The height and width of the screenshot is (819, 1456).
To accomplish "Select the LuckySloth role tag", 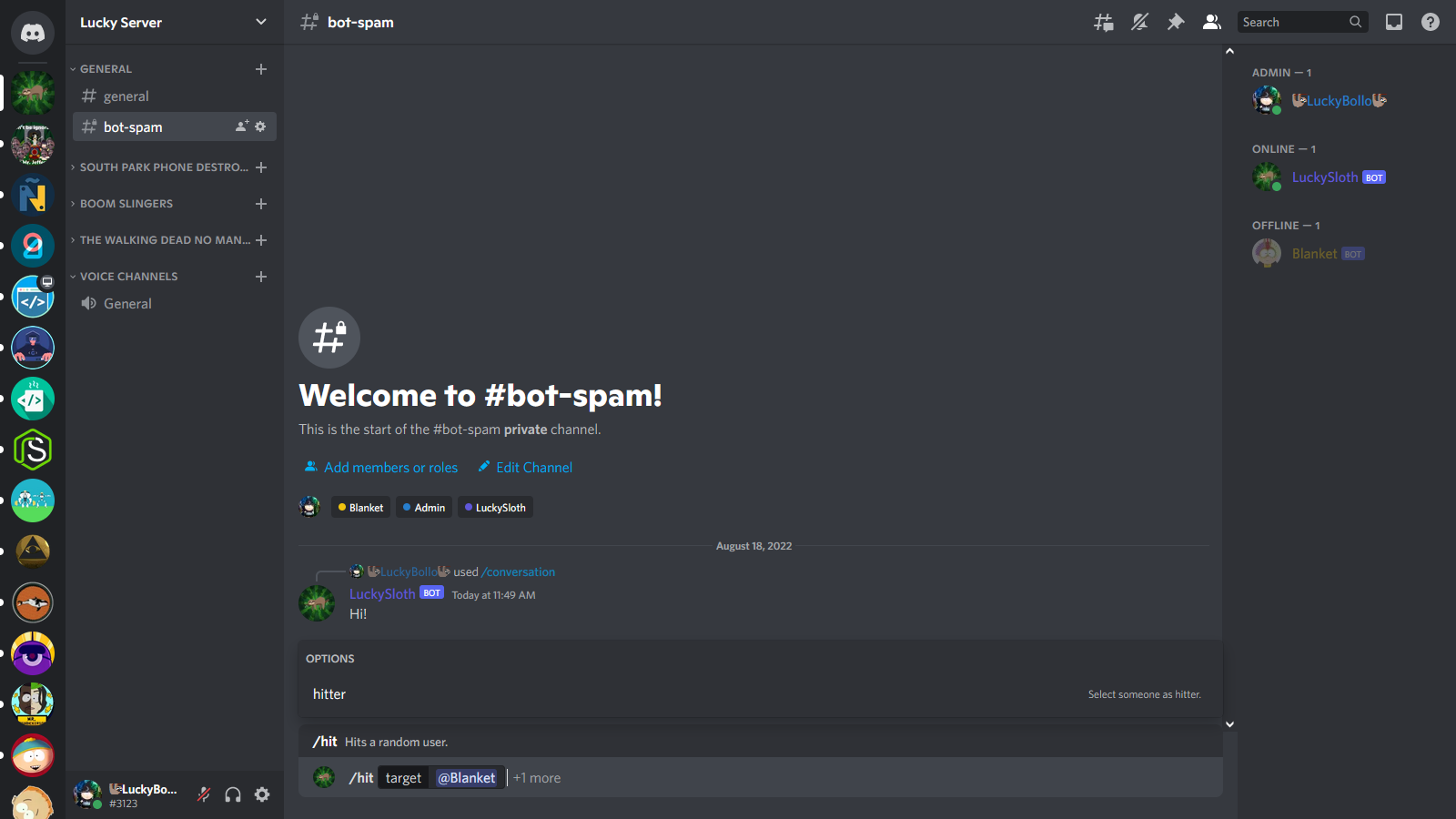I will point(495,508).
